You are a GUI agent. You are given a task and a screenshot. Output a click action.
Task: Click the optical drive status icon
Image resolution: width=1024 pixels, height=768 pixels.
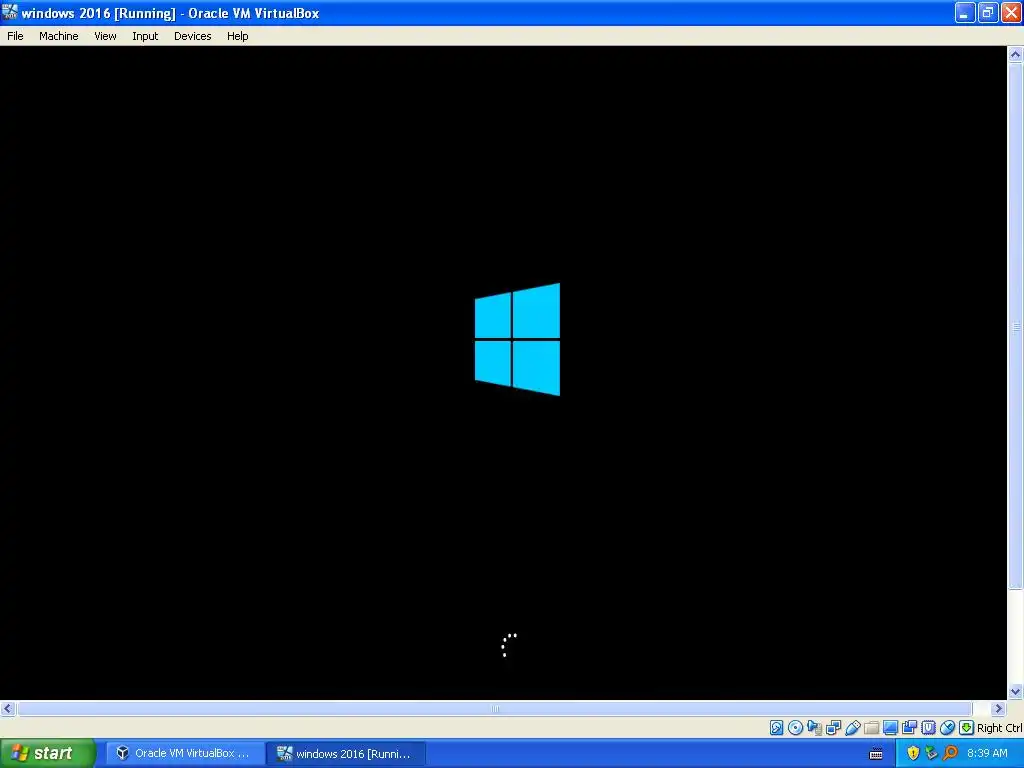(795, 728)
